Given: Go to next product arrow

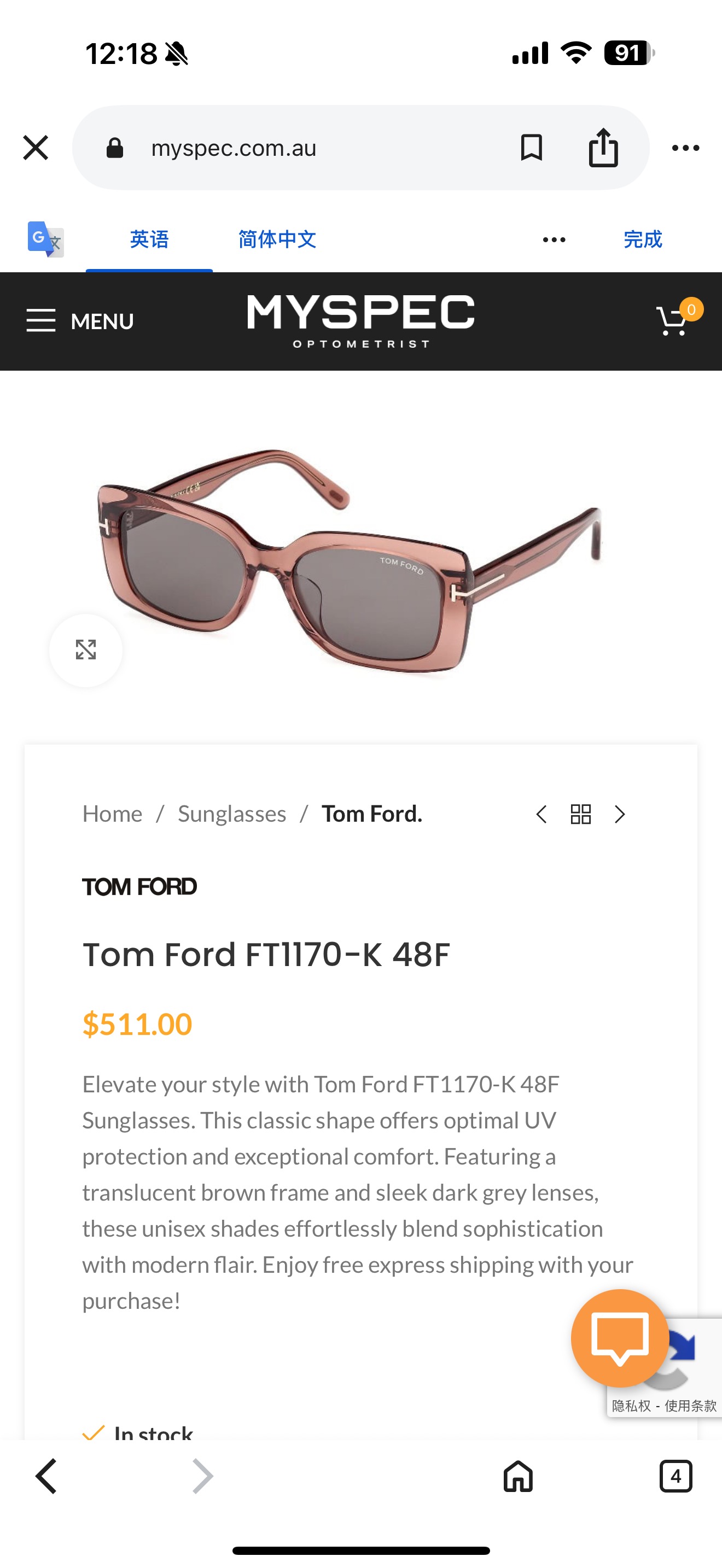Looking at the screenshot, I should point(620,815).
